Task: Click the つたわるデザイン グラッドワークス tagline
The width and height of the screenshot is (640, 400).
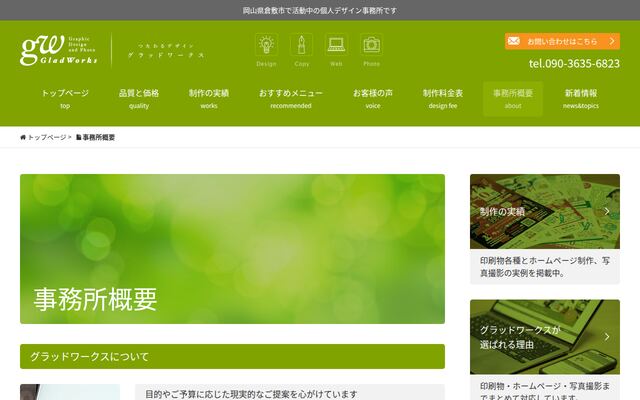Action: click(166, 51)
